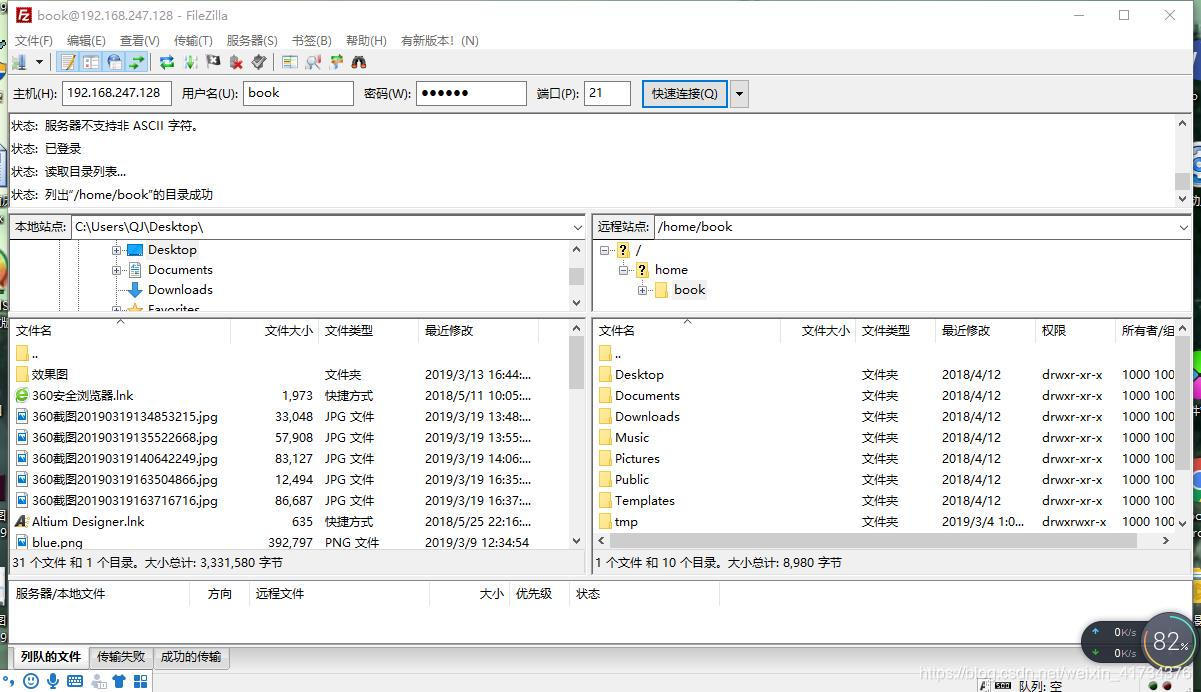
Task: Switch to 列队的文件 tab
Action: tap(50, 657)
